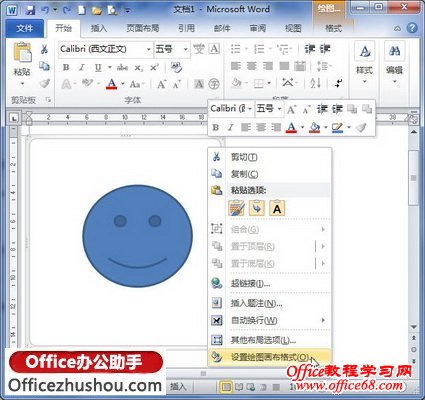Screen dimensions: 425x400
Task: Click the Redo icon in quick access toolbar
Action: click(x=67, y=10)
